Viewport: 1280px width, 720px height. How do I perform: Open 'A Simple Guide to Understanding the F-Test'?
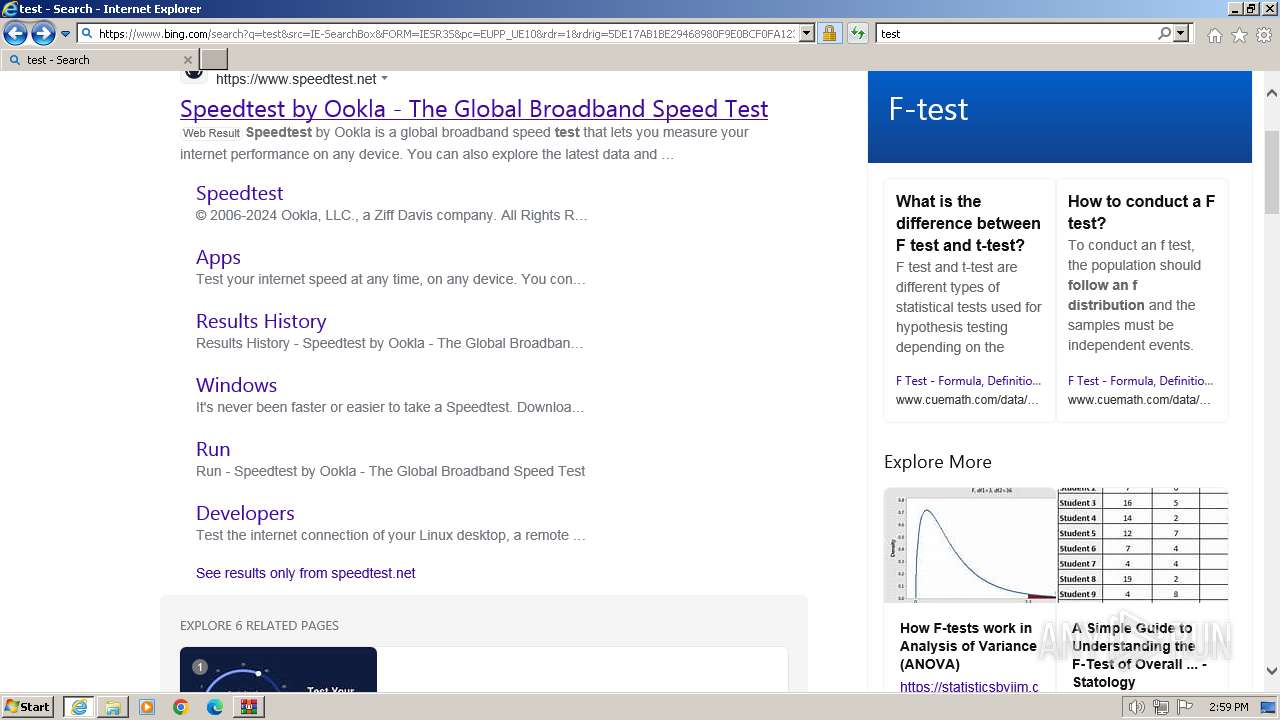tap(1140, 655)
